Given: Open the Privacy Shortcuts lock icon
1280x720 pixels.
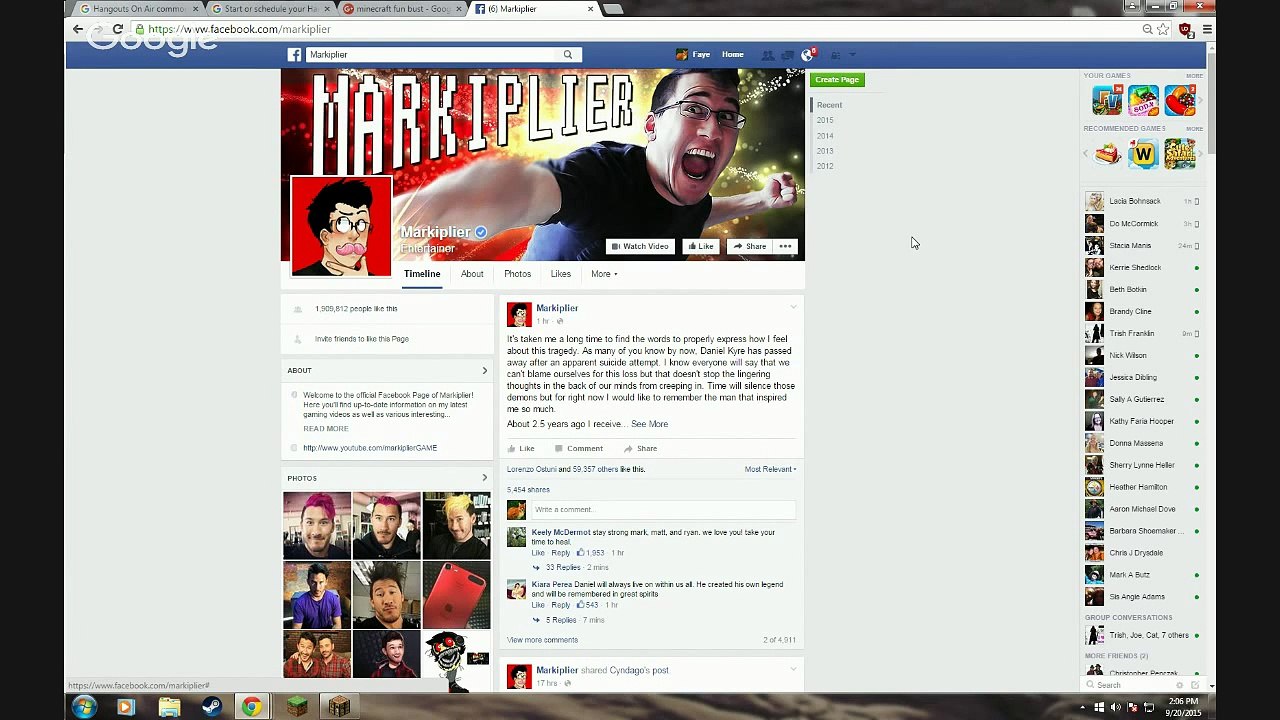Looking at the screenshot, I should click(x=835, y=55).
